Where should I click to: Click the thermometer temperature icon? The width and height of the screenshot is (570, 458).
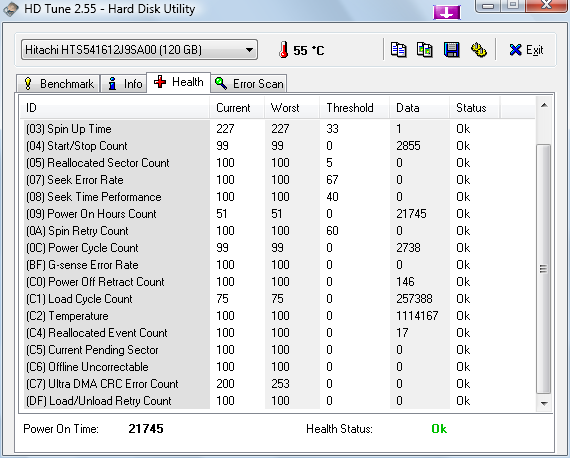pyautogui.click(x=284, y=50)
